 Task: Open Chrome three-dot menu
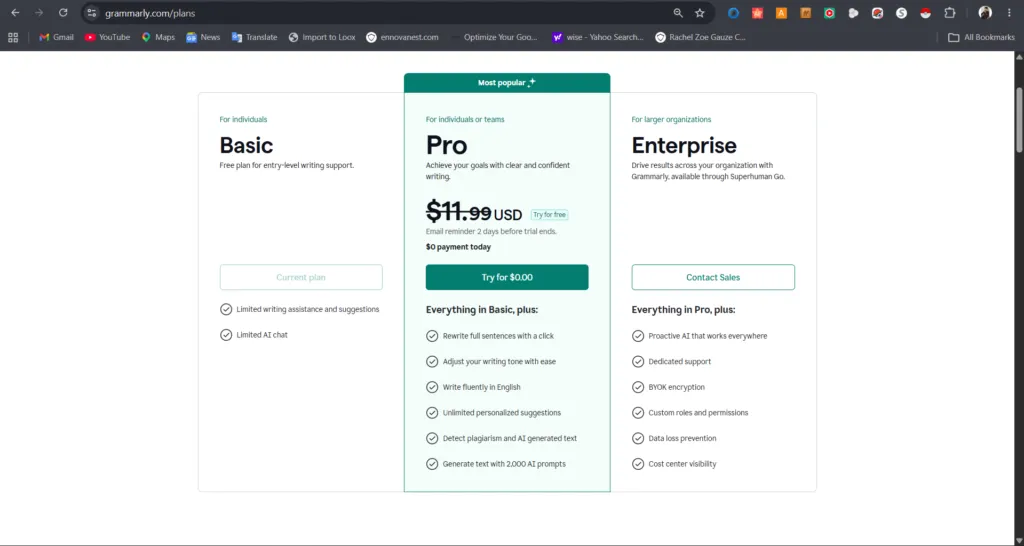[1009, 13]
